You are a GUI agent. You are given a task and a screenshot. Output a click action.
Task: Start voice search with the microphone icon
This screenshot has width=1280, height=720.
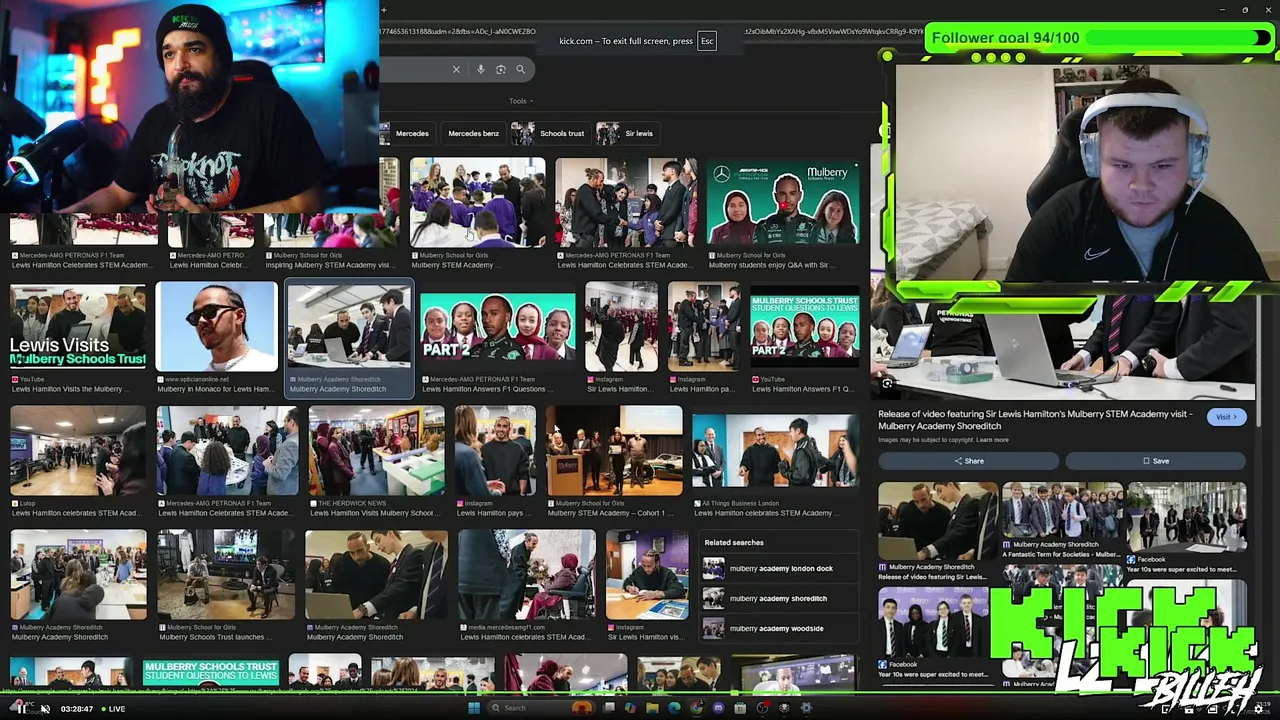pyautogui.click(x=481, y=69)
